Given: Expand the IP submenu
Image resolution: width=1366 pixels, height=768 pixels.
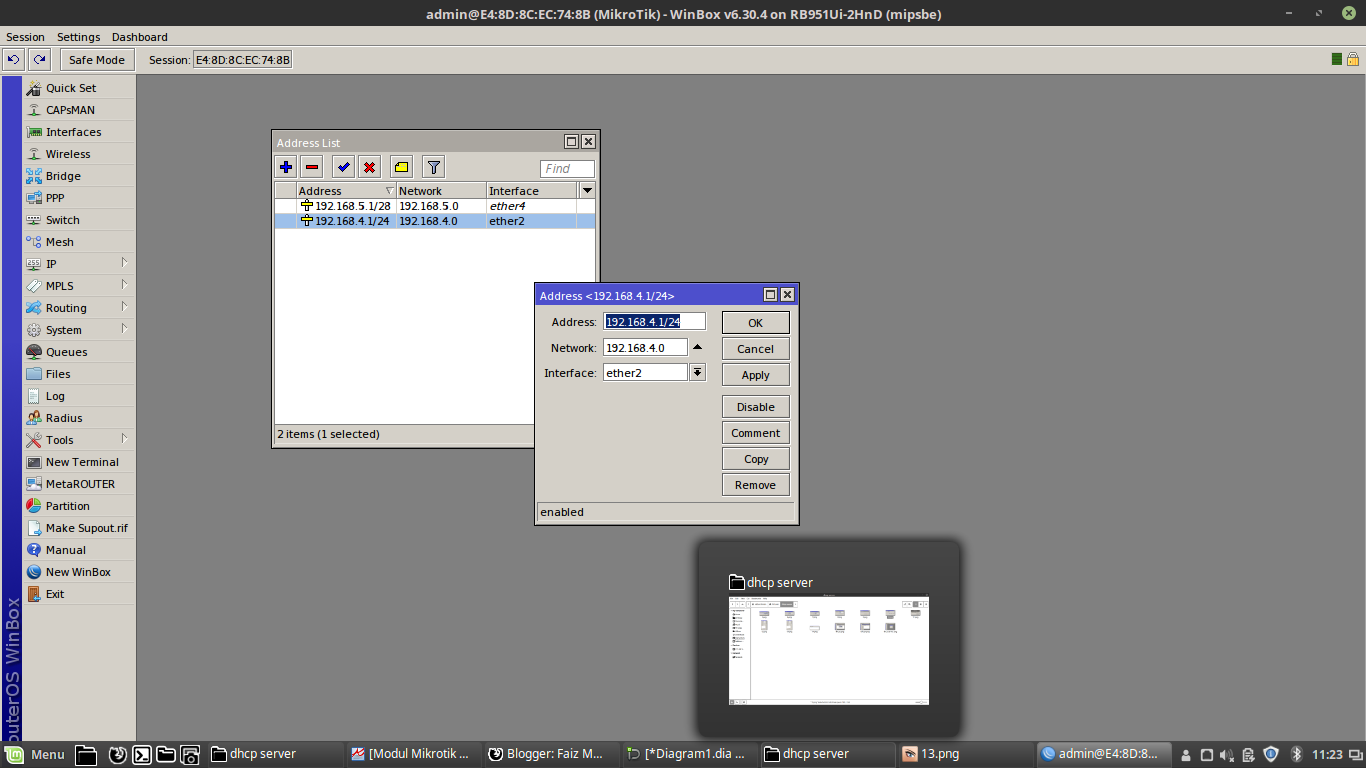Looking at the screenshot, I should pyautogui.click(x=78, y=264).
